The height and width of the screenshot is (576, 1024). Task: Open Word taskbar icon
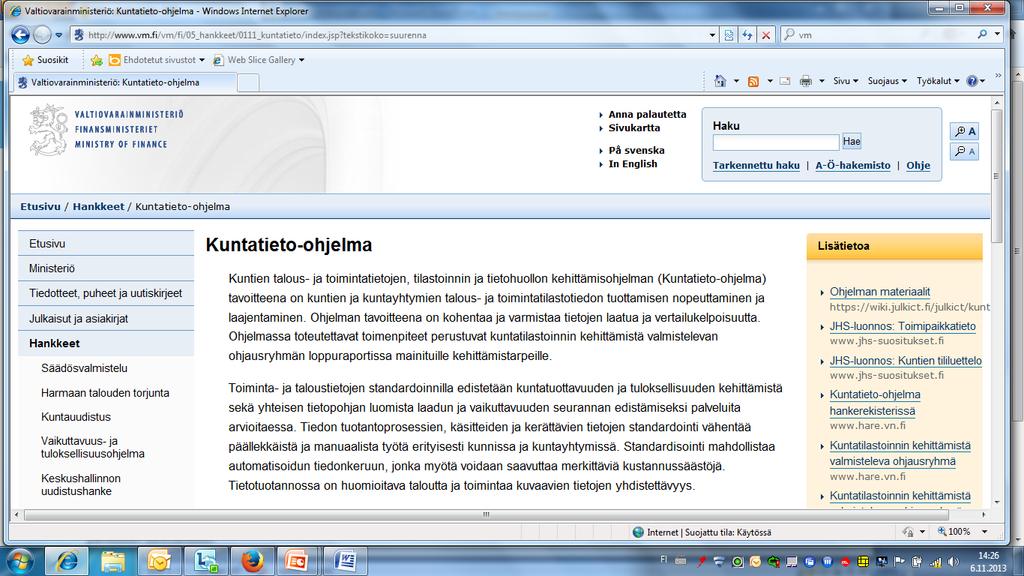(345, 561)
